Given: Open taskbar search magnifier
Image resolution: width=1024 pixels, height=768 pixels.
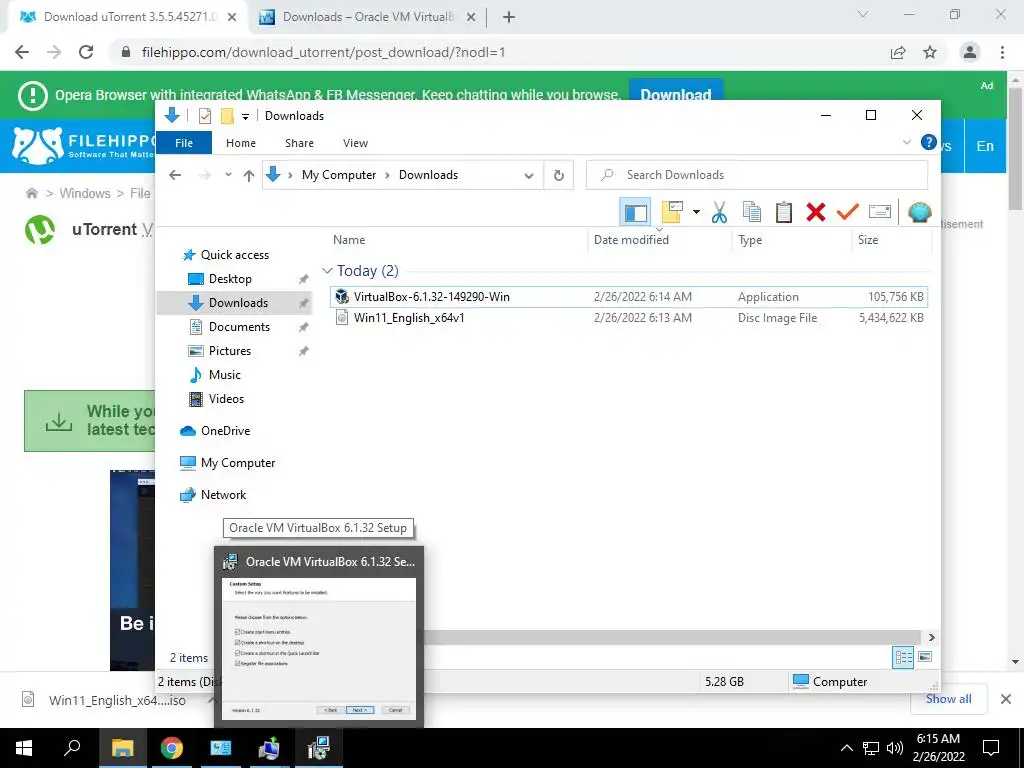Looking at the screenshot, I should [72, 748].
